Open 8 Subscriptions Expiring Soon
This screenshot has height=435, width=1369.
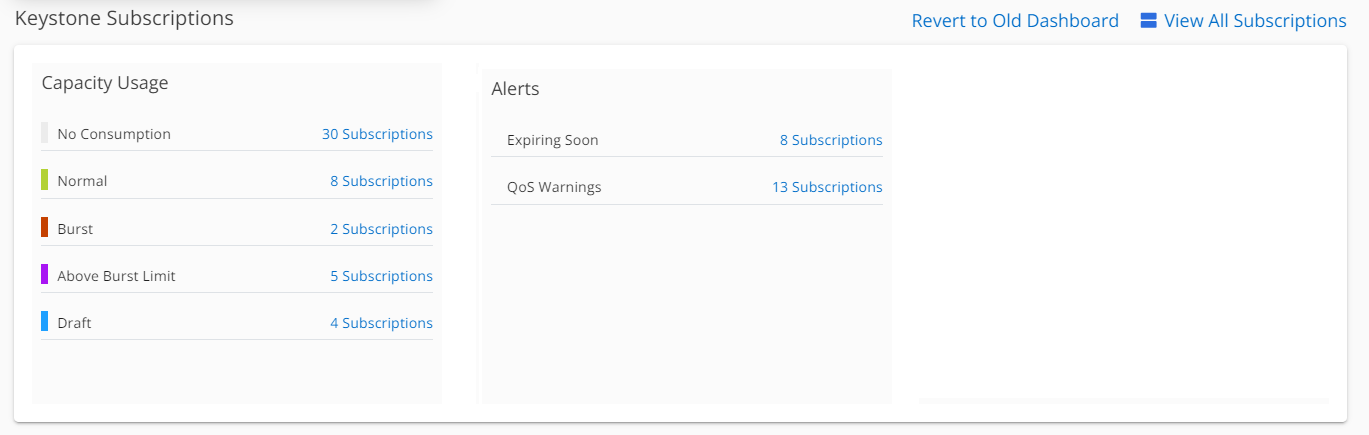click(x=831, y=140)
